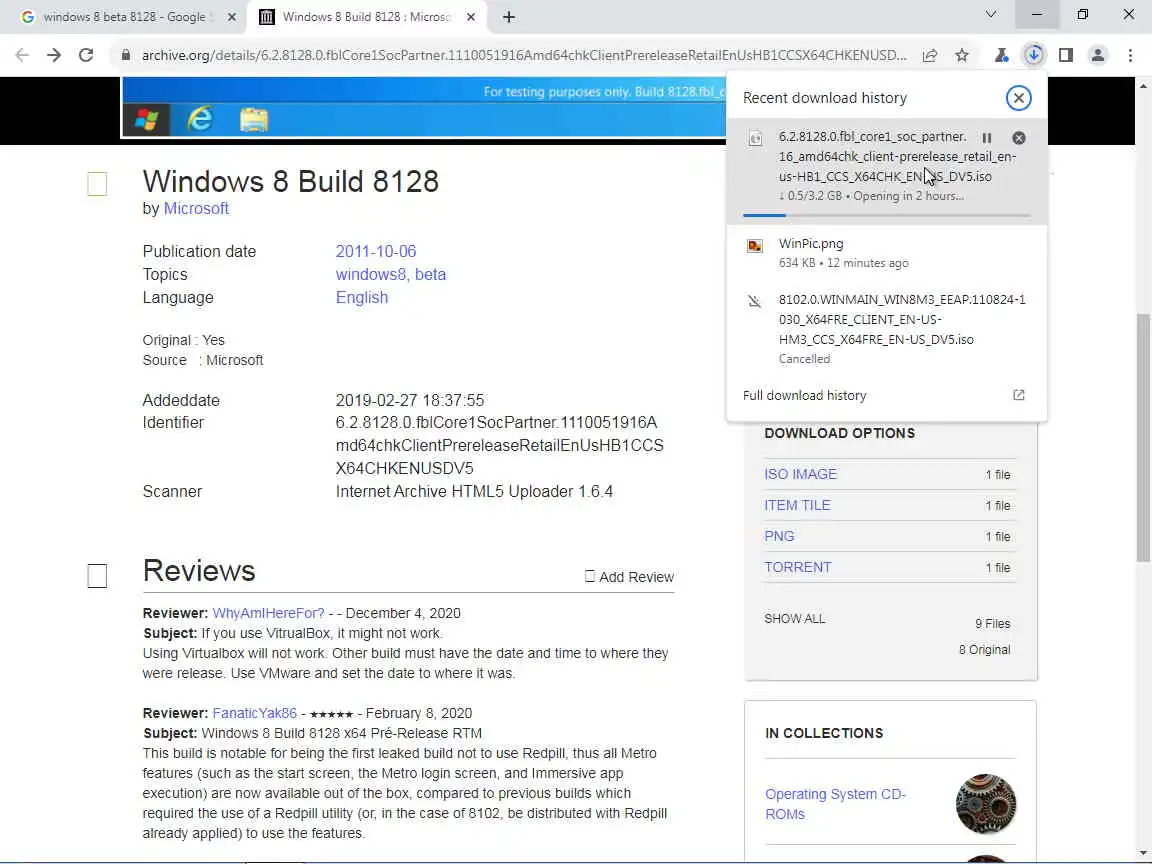
Task: Open reviewer WhyAmIHereFor? profile
Action: pyautogui.click(x=268, y=613)
